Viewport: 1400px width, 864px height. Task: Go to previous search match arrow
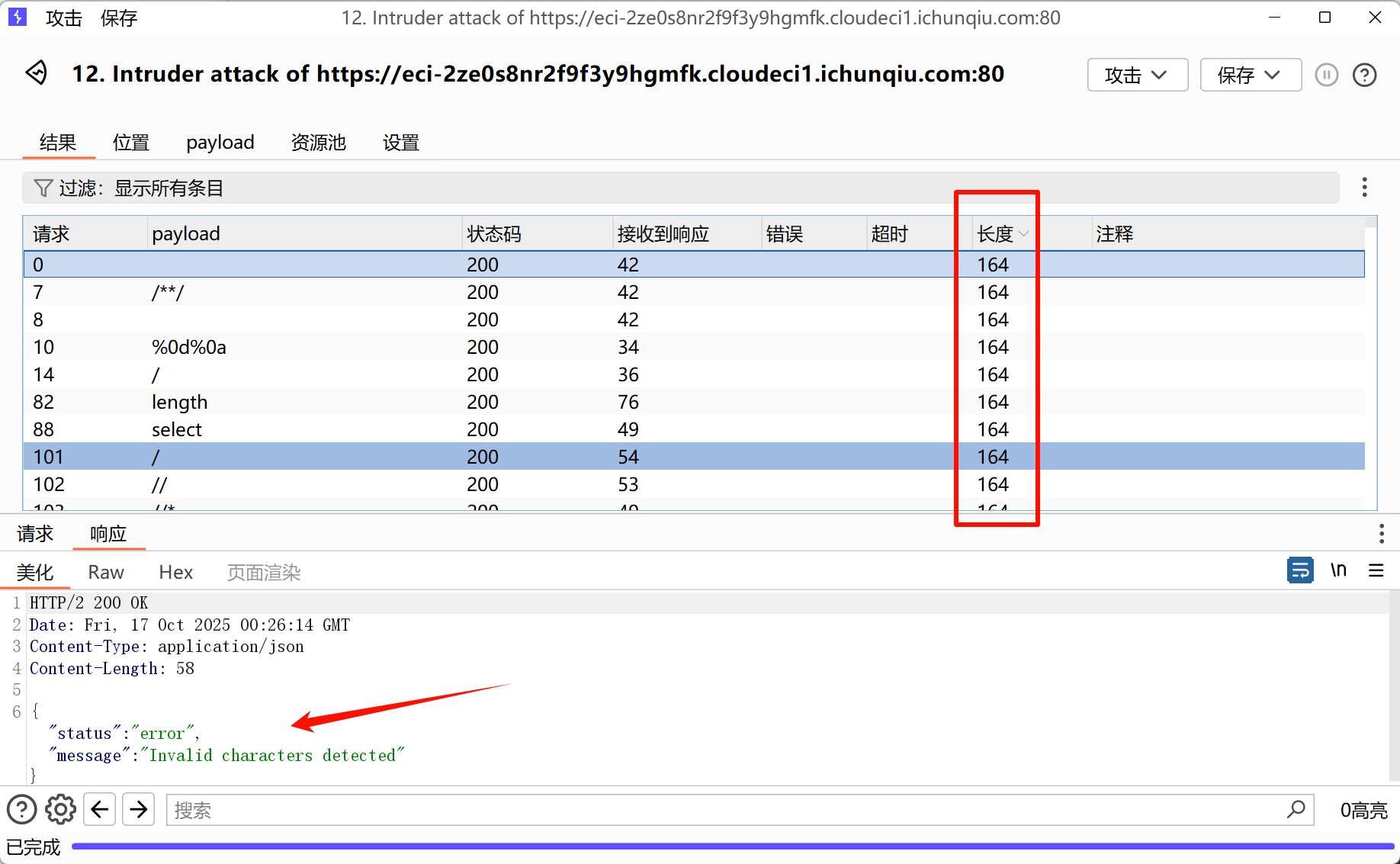(100, 810)
